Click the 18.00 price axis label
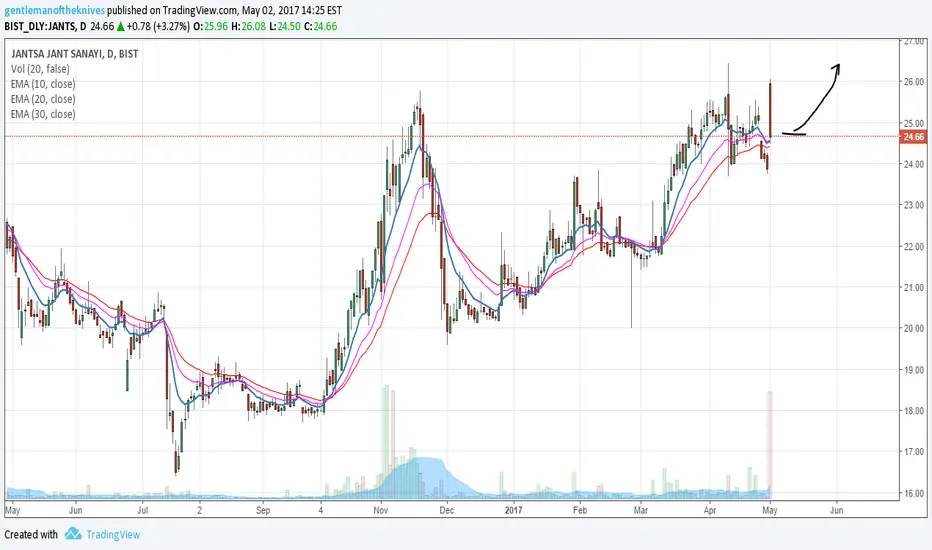 (x=914, y=411)
